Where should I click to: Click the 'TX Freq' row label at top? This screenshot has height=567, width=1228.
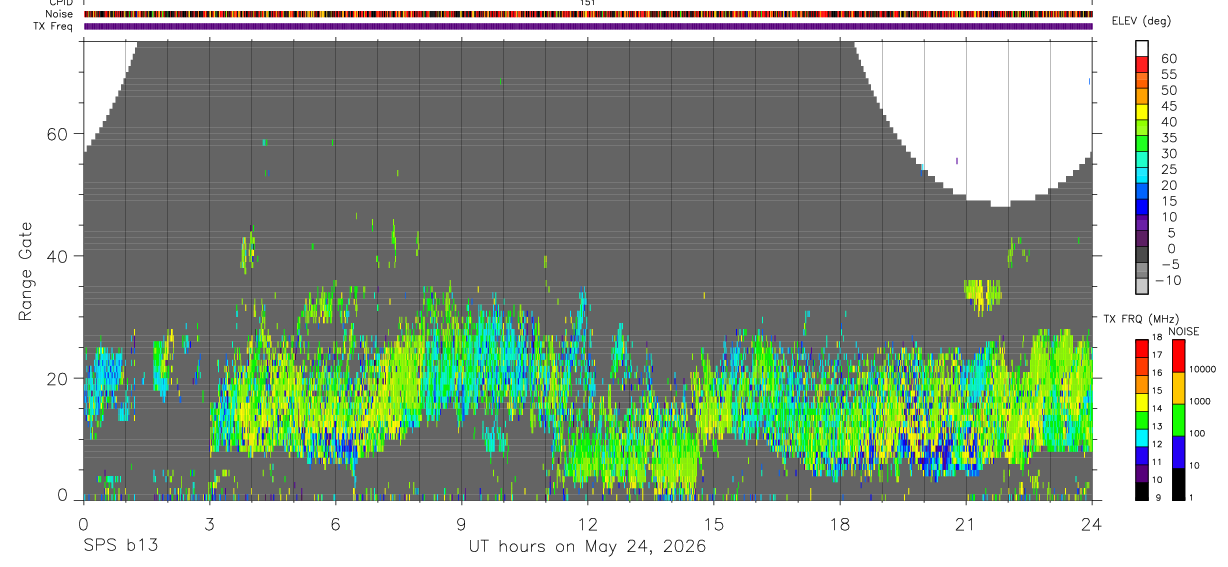point(54,26)
